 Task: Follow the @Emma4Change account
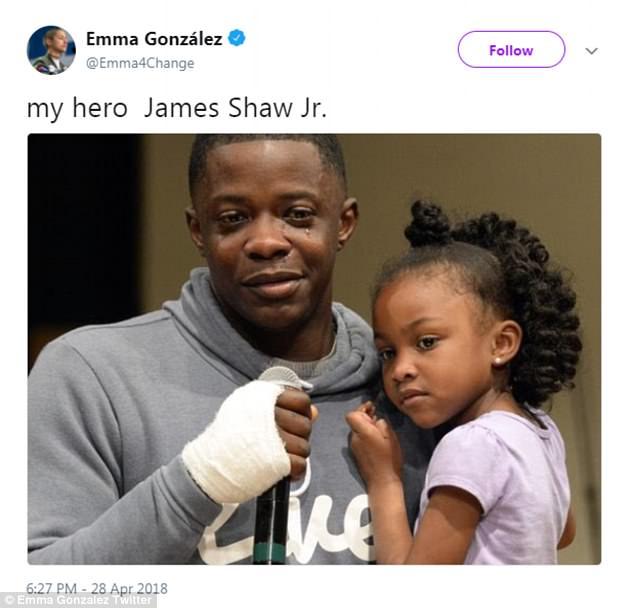point(511,50)
